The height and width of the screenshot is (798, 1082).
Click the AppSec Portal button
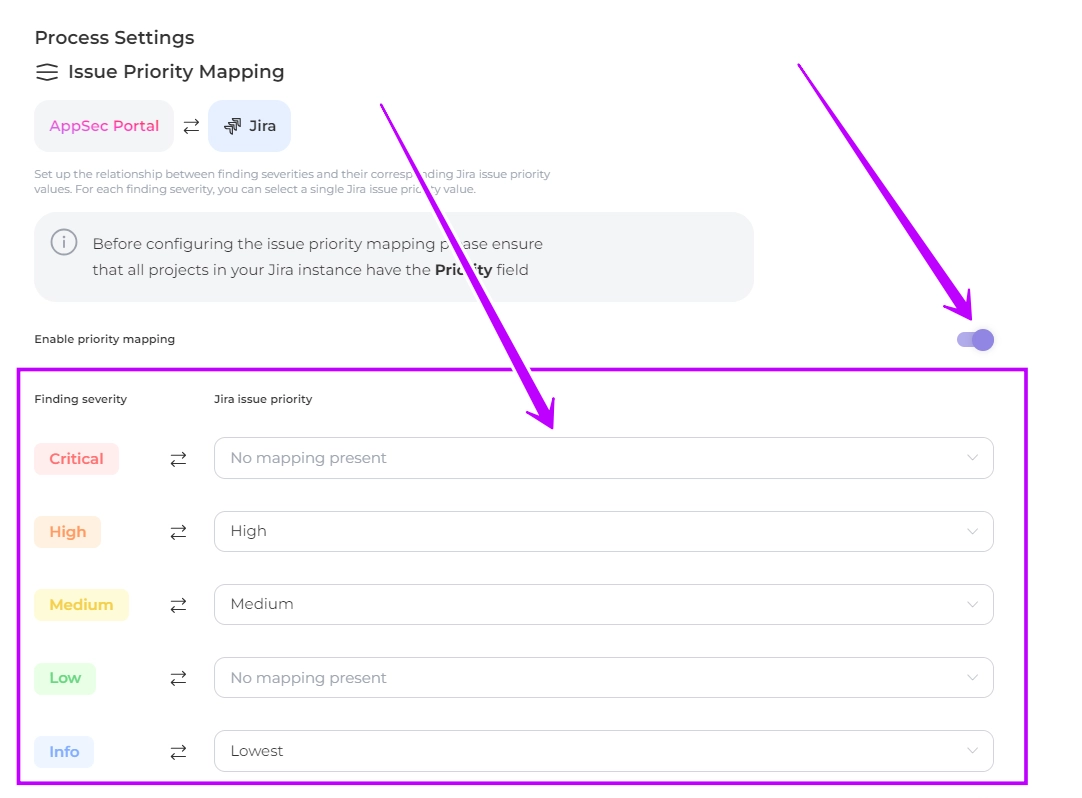pos(104,126)
